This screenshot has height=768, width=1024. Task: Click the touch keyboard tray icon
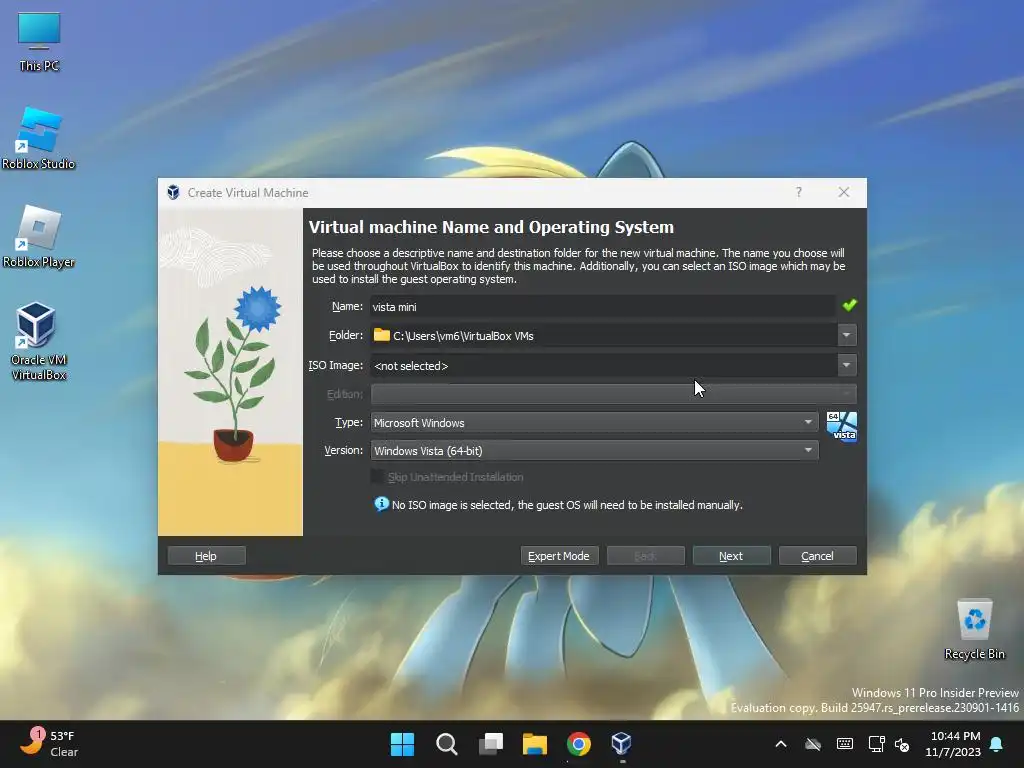(844, 744)
